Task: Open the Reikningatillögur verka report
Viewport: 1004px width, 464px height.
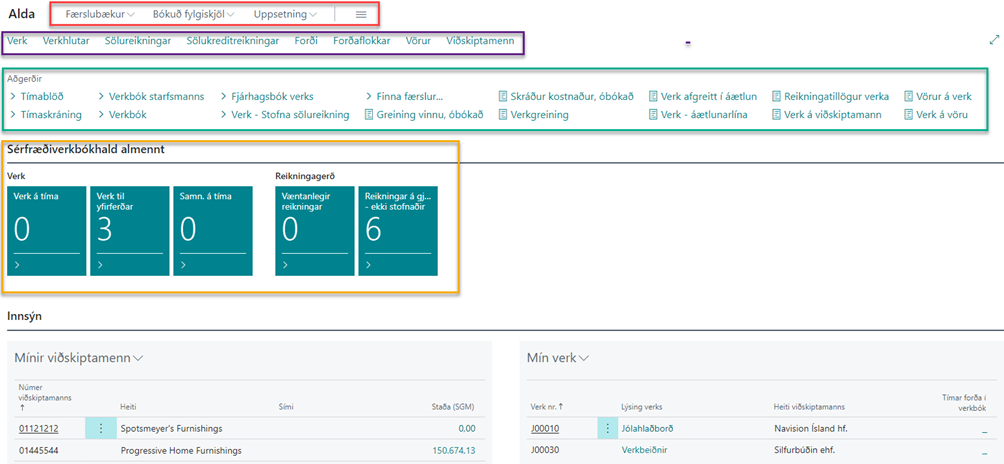Action: [836, 97]
